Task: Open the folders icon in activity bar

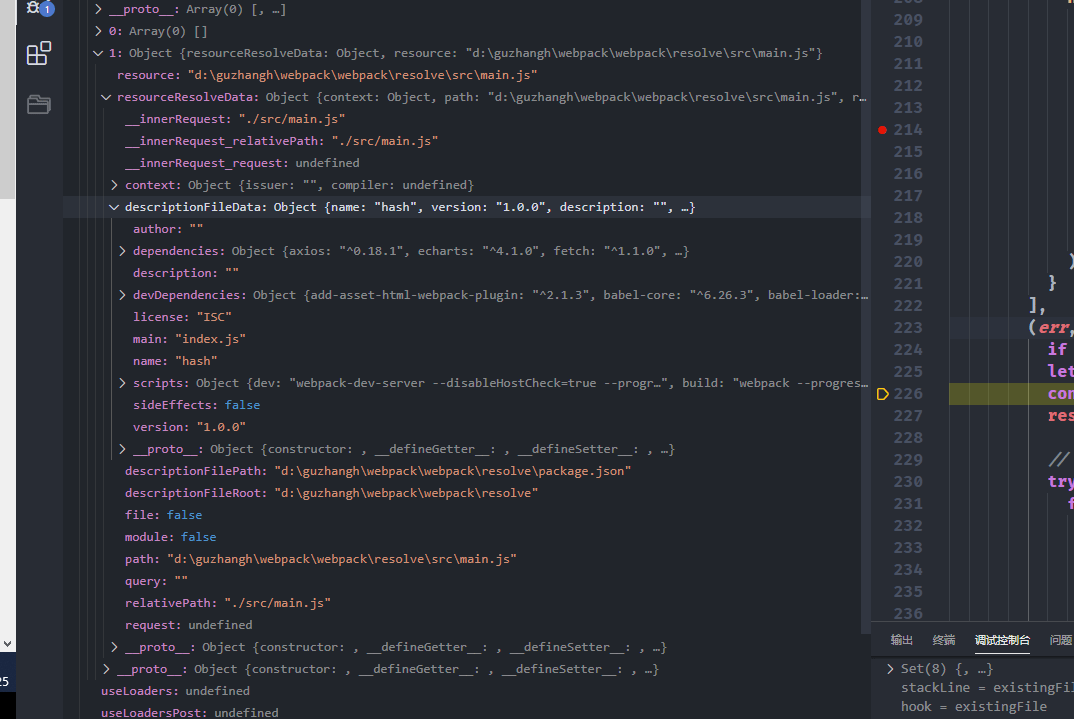Action: coord(38,104)
